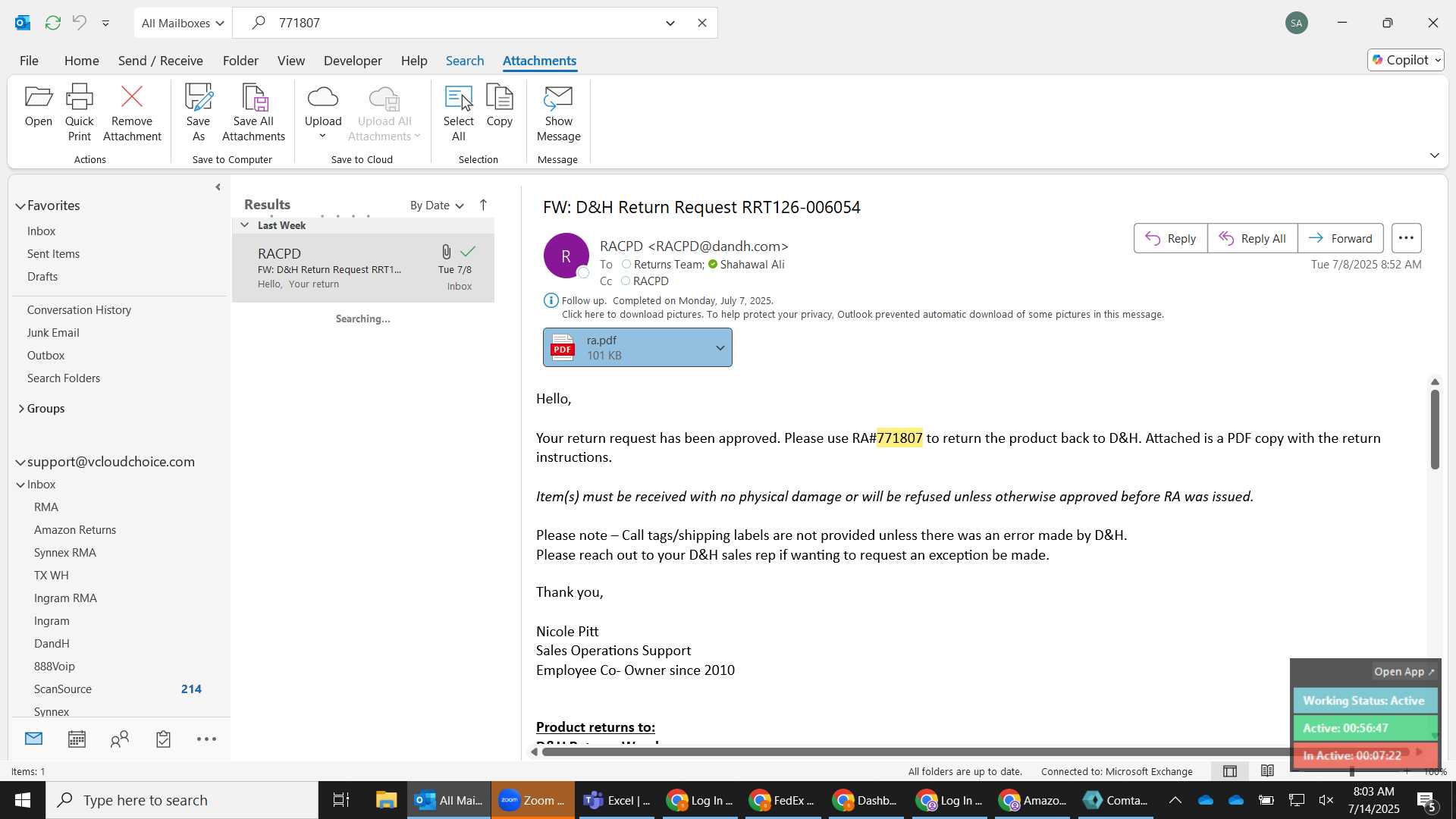Screen dimensions: 1456x819
Task: Click the Send/Receive sync icon in title bar
Action: click(x=52, y=23)
